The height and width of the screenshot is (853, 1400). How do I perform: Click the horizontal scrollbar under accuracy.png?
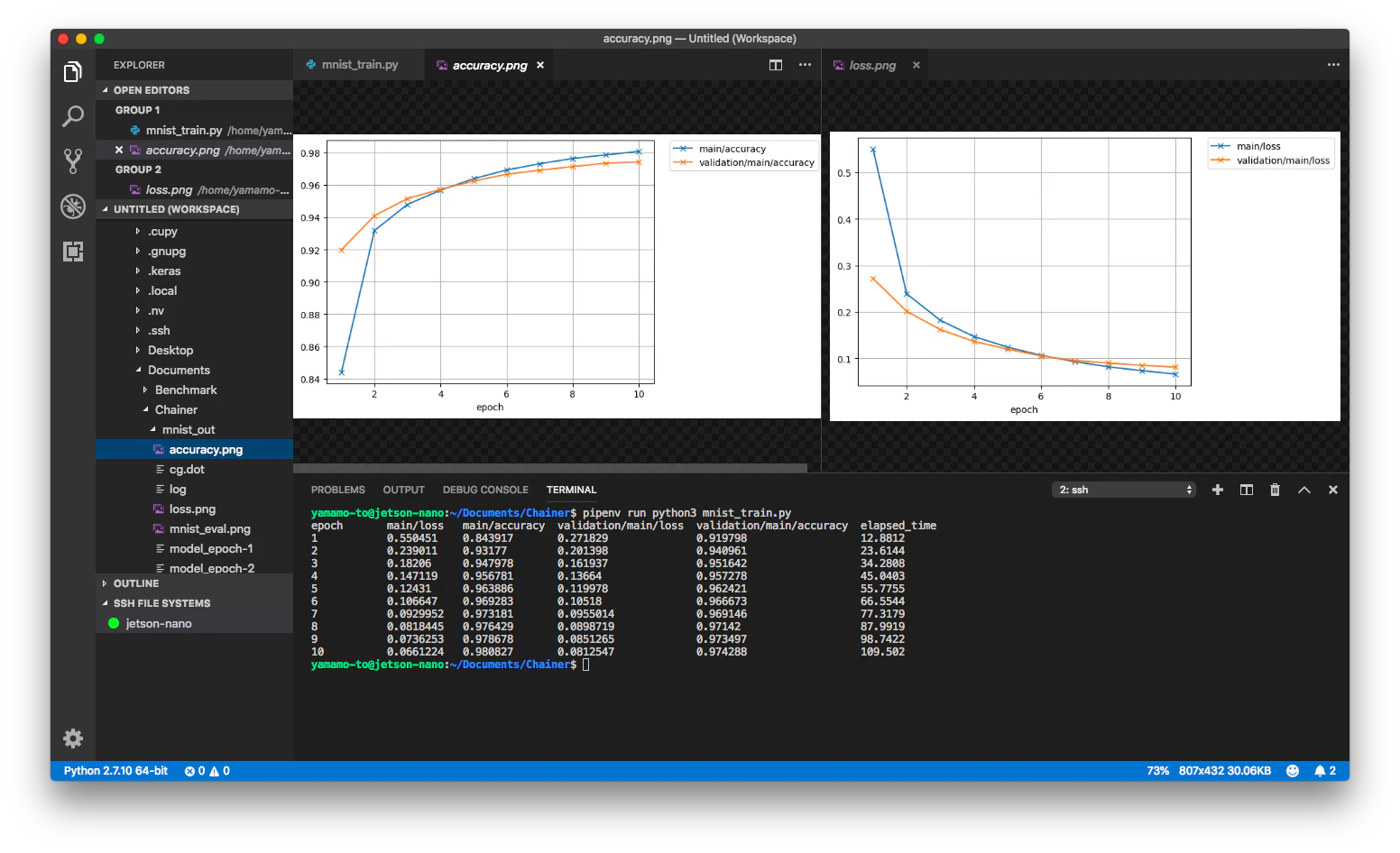[x=550, y=468]
